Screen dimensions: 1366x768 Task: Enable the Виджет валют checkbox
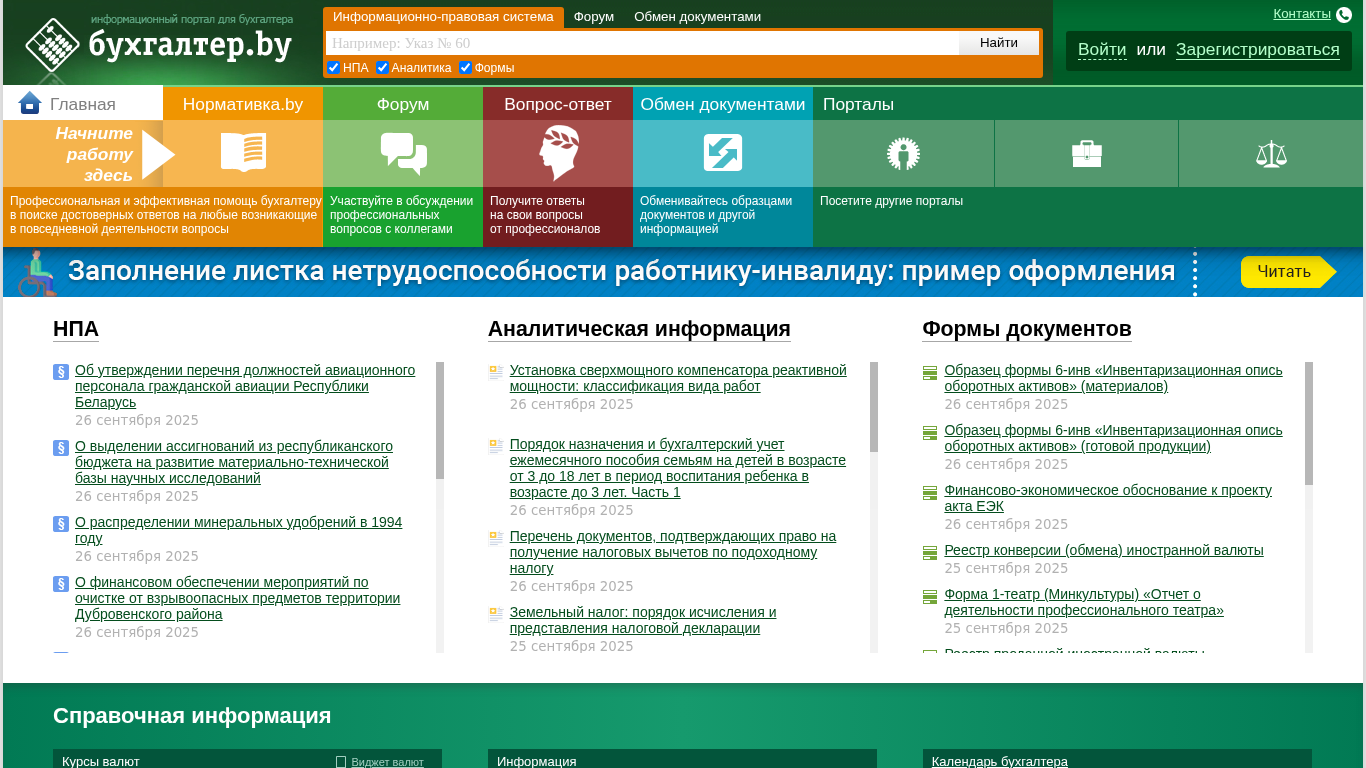coord(341,762)
